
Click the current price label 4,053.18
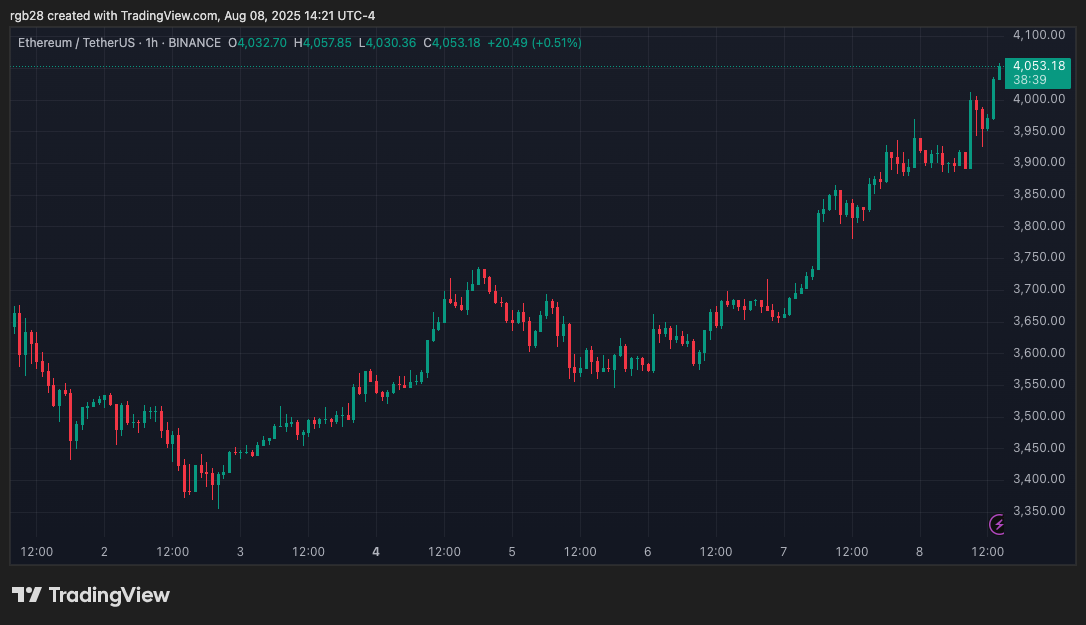pyautogui.click(x=1039, y=66)
